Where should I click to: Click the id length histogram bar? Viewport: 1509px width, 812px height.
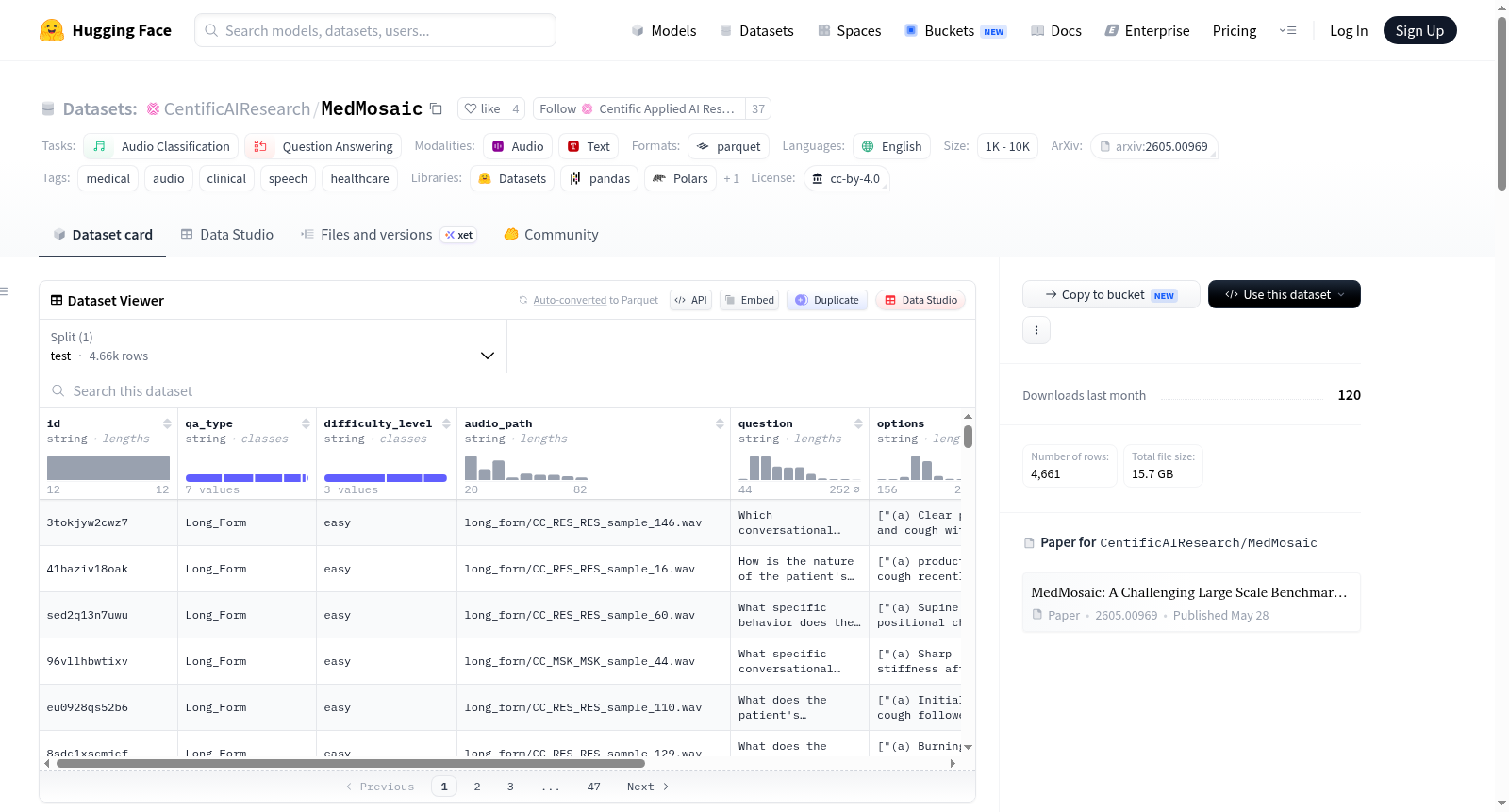[108, 468]
